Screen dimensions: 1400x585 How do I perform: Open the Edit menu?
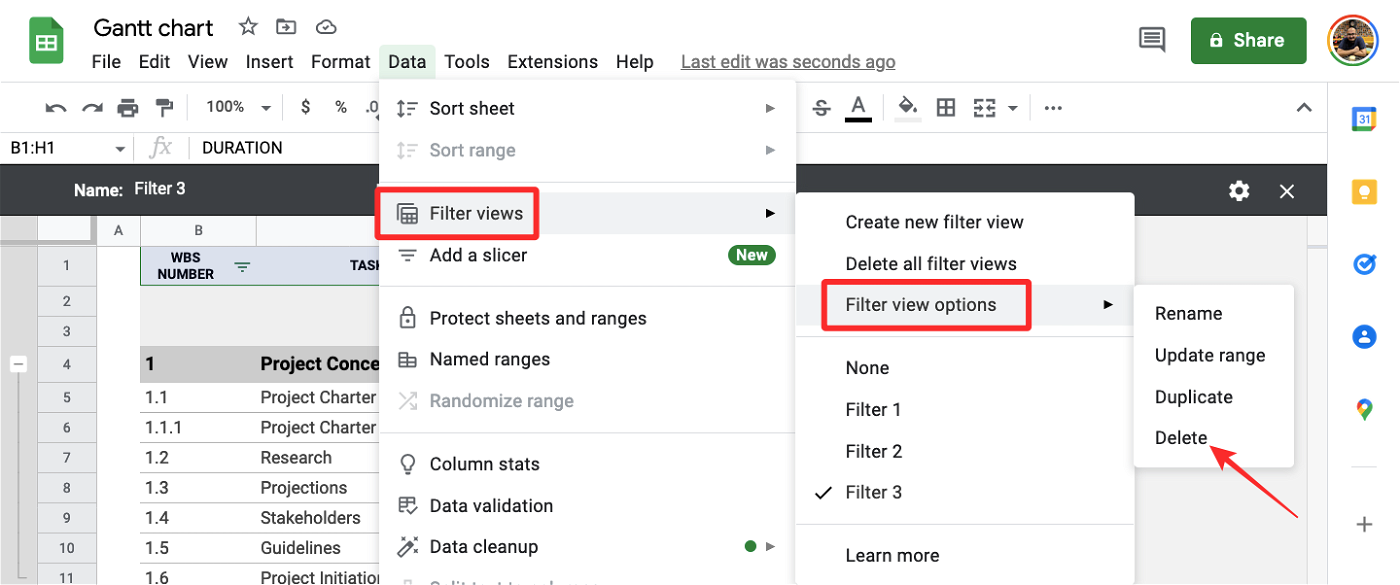154,62
